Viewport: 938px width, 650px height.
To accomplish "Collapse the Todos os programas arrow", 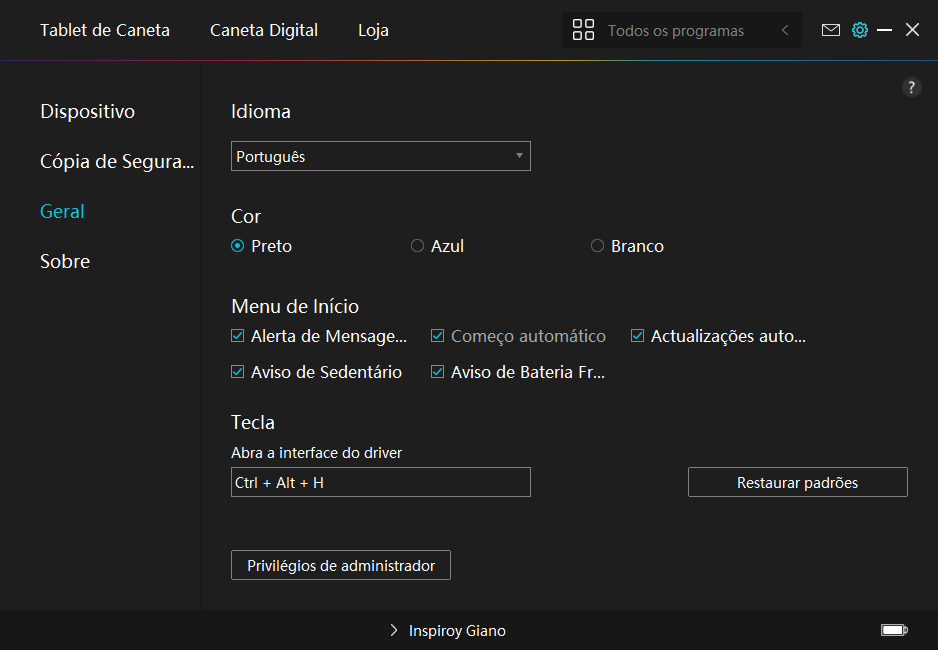I will (x=785, y=30).
